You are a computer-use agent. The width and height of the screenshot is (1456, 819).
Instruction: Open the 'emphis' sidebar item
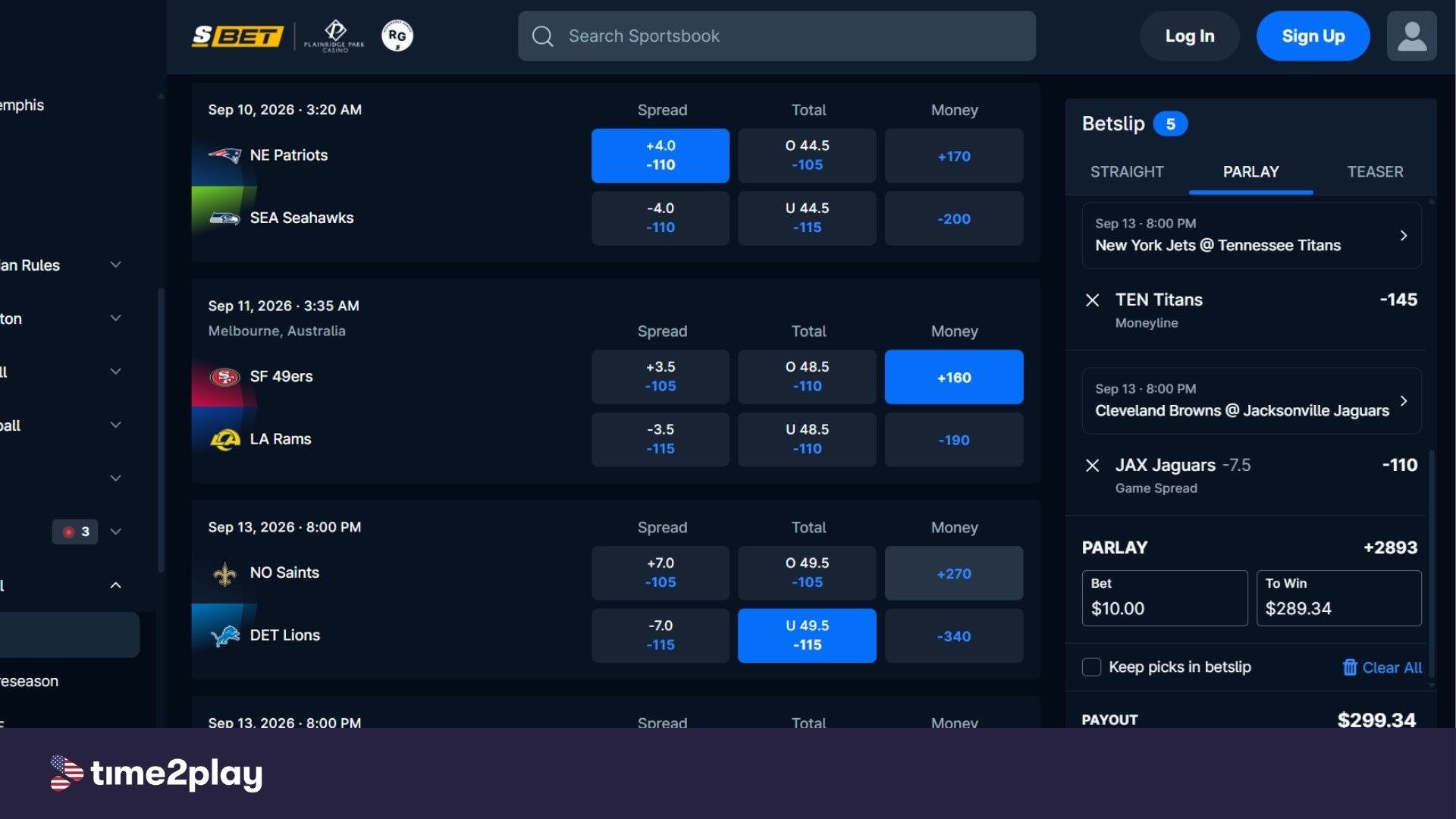coord(22,105)
